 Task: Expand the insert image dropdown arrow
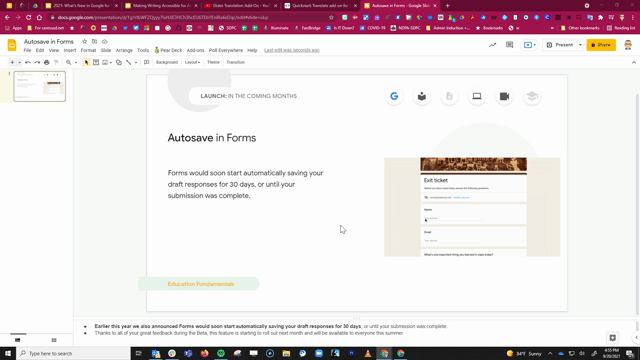pyautogui.click(x=111, y=62)
